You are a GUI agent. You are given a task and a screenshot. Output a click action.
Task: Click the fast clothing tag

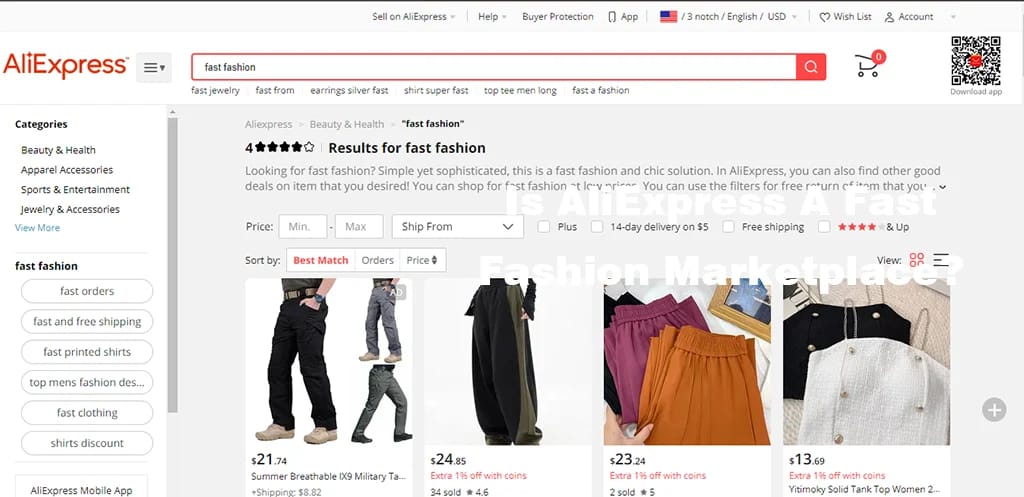click(x=87, y=413)
